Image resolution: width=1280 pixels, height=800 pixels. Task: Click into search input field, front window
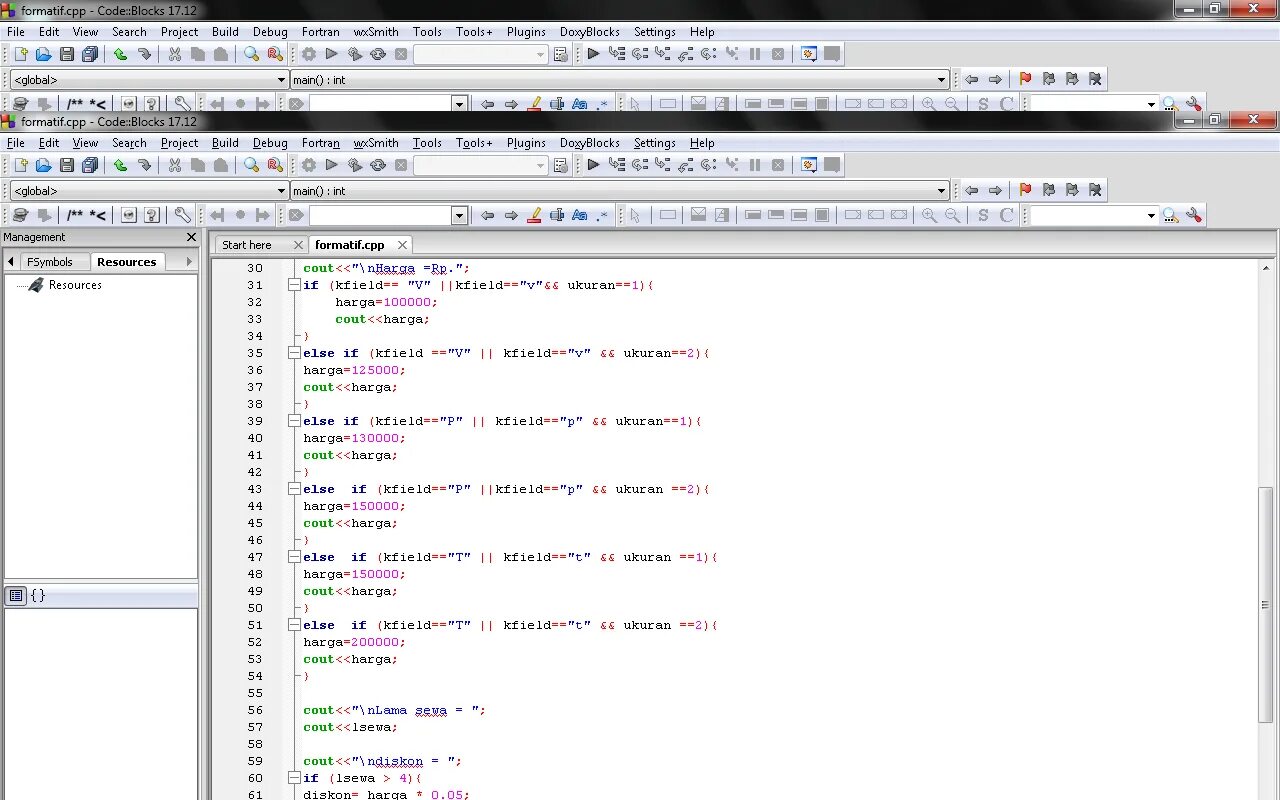pos(380,216)
